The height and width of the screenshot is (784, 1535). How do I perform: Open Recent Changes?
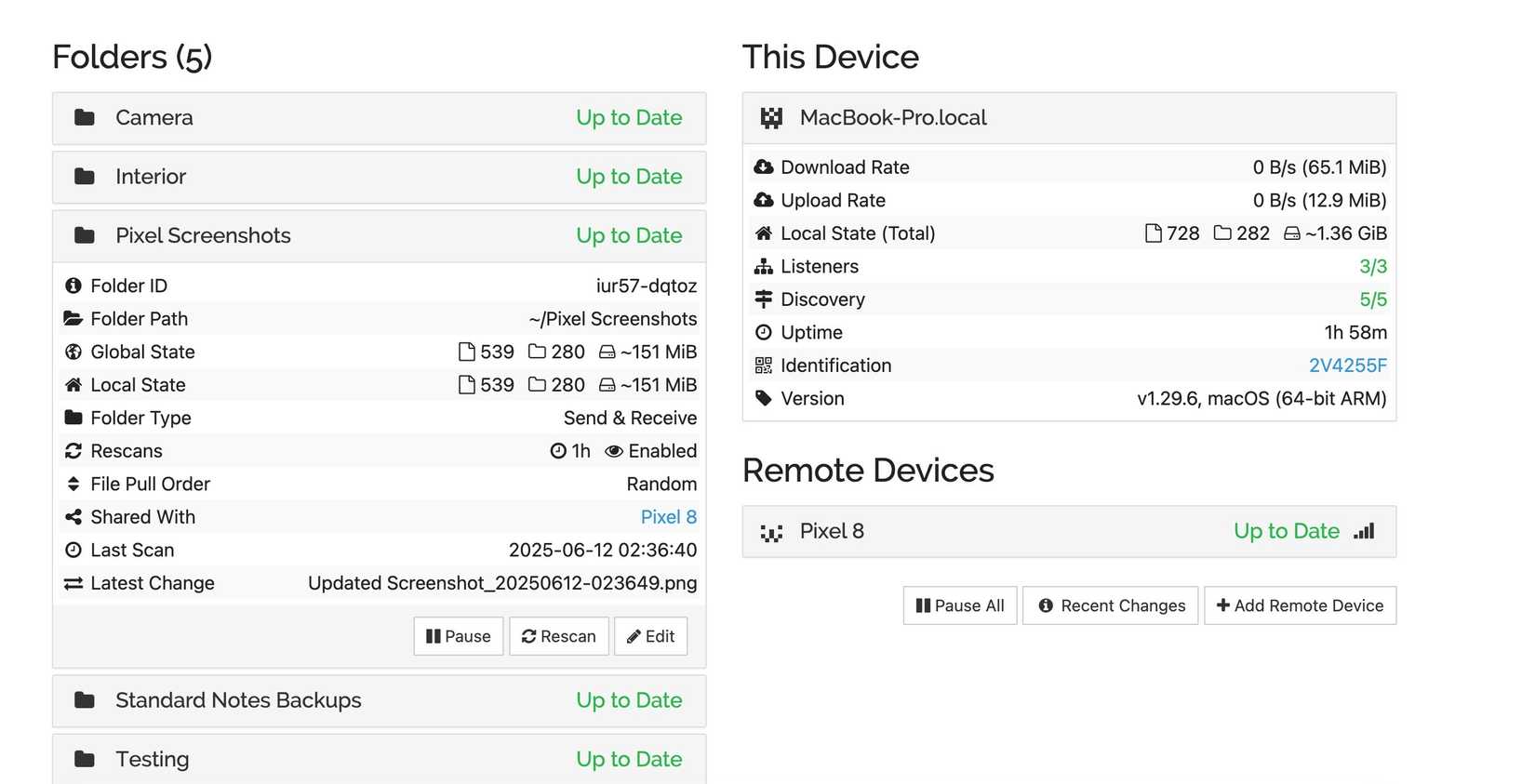click(x=1111, y=605)
